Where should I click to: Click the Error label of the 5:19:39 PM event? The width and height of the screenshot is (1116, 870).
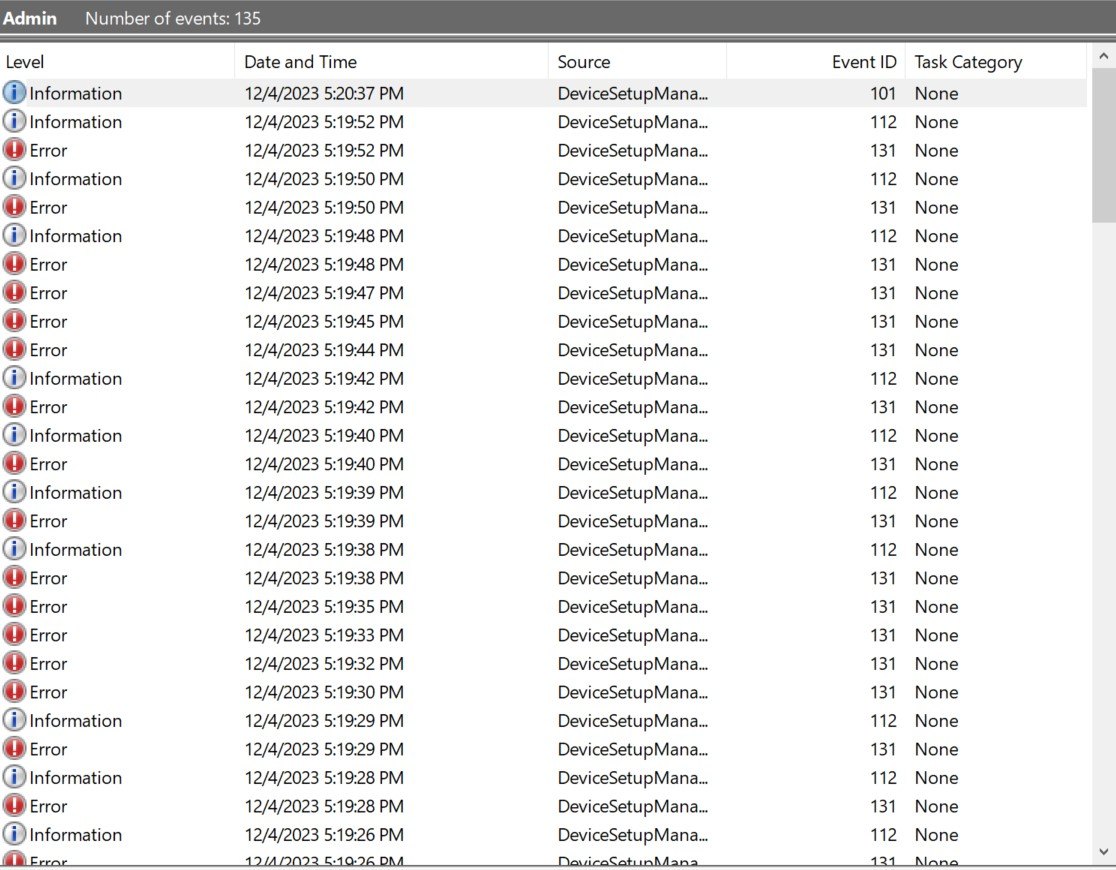(48, 521)
